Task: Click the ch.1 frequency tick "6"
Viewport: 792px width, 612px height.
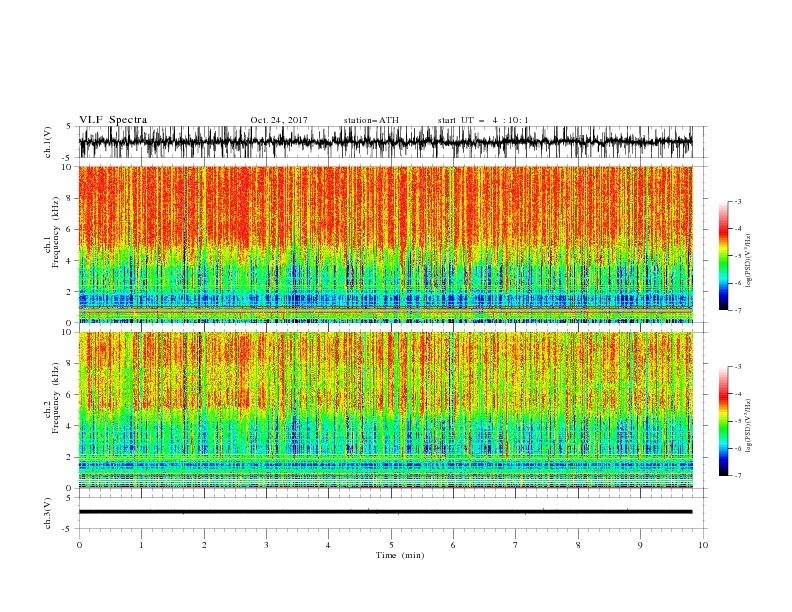Action: click(x=69, y=229)
